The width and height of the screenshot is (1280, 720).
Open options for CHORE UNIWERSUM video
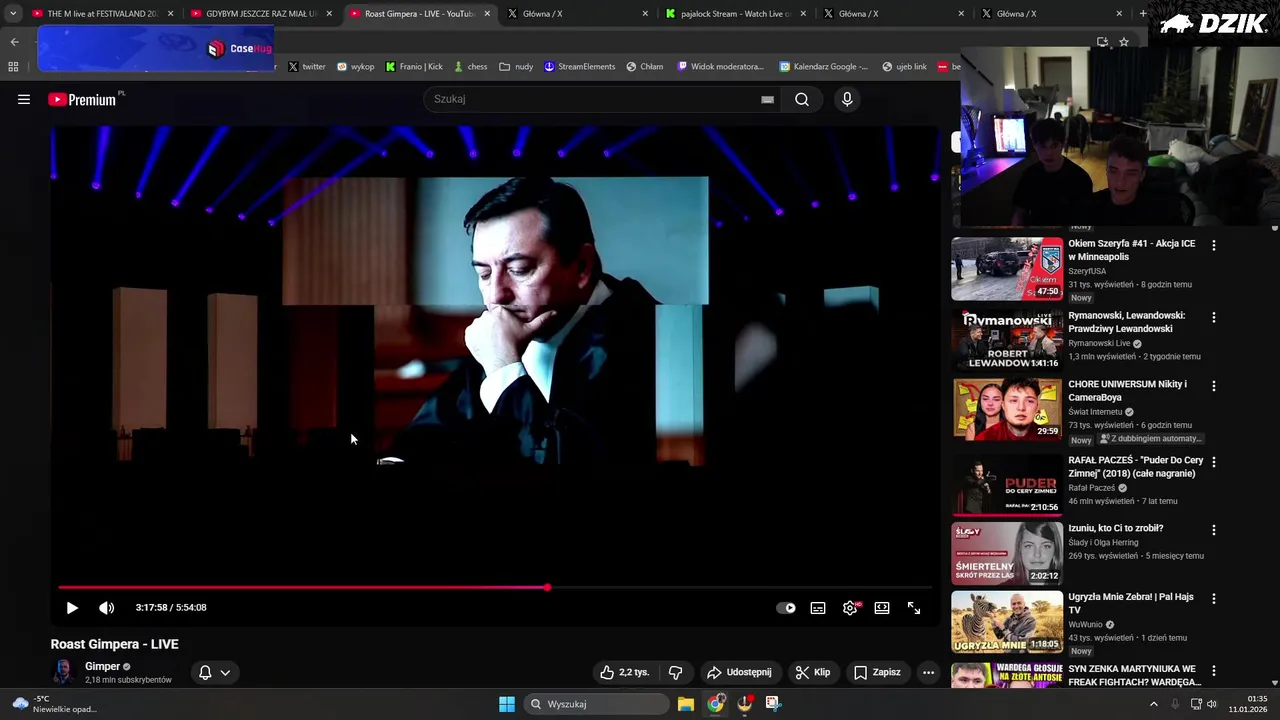point(1214,386)
